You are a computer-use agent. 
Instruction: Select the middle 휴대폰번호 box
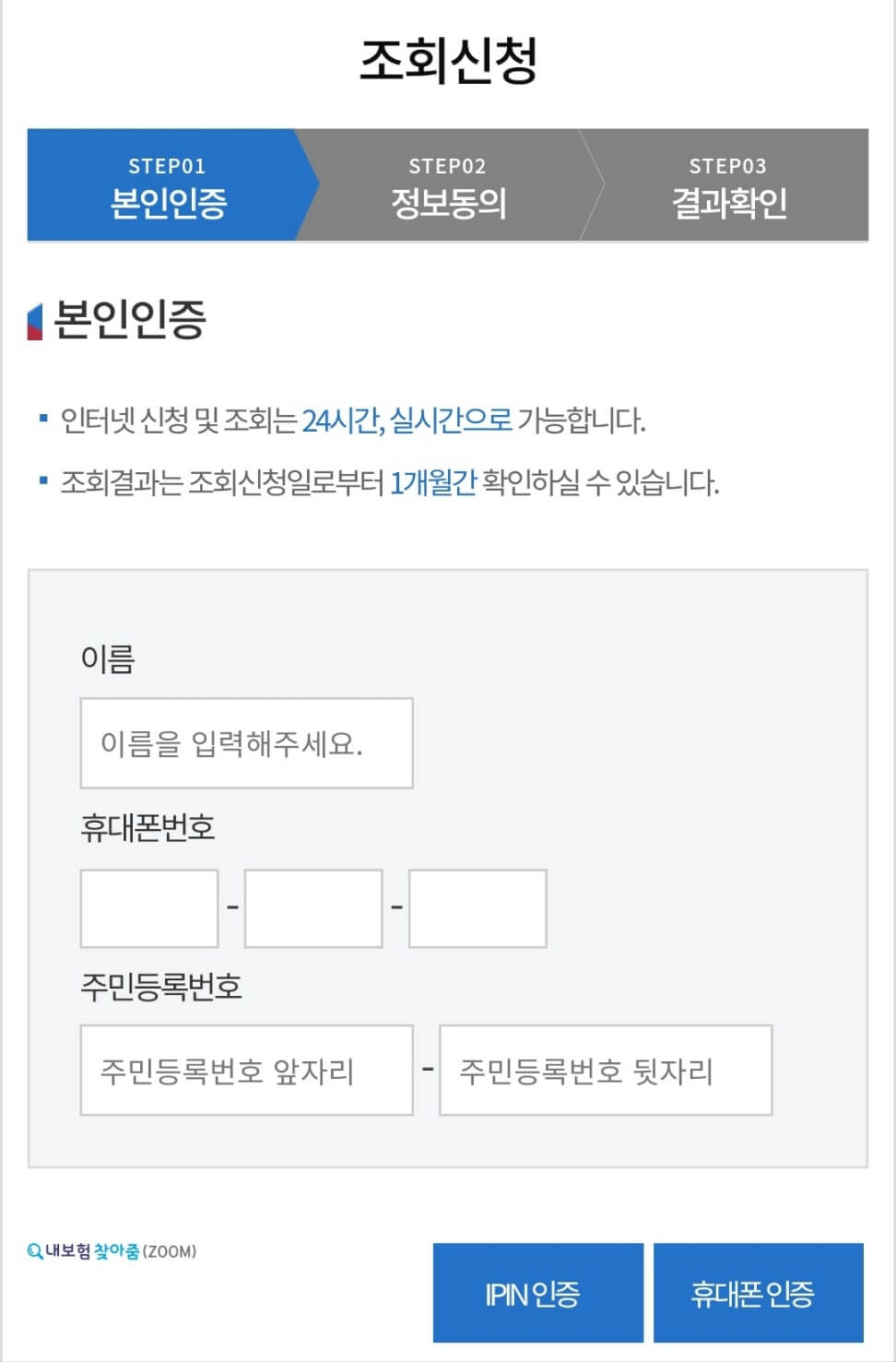[x=312, y=907]
